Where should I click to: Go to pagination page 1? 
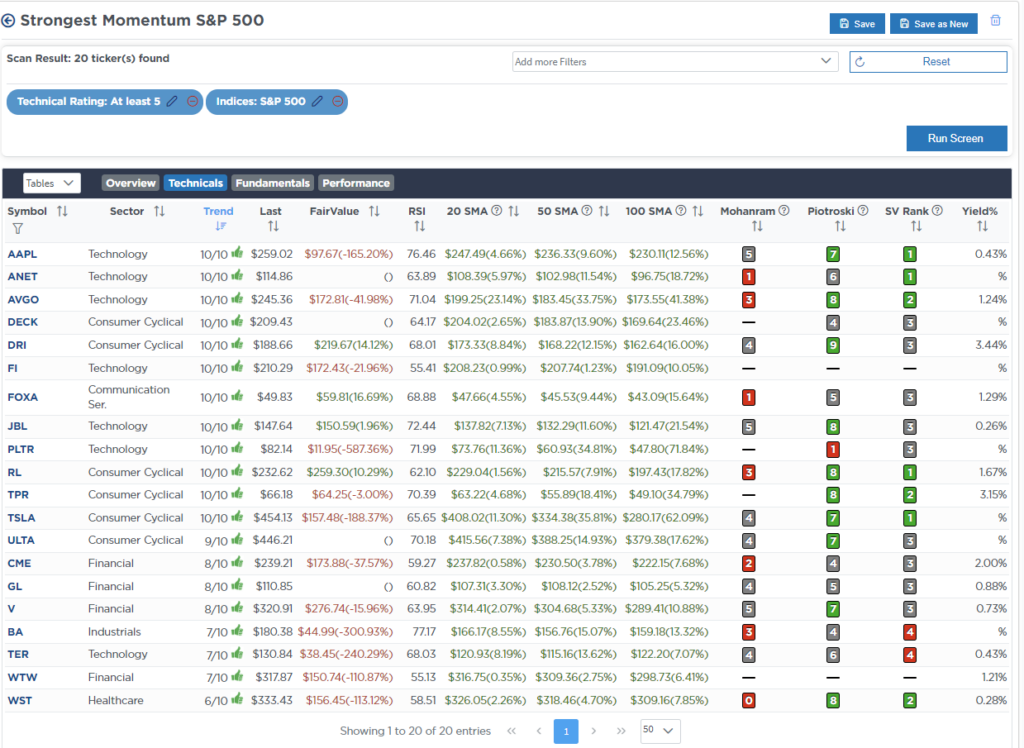tap(566, 731)
